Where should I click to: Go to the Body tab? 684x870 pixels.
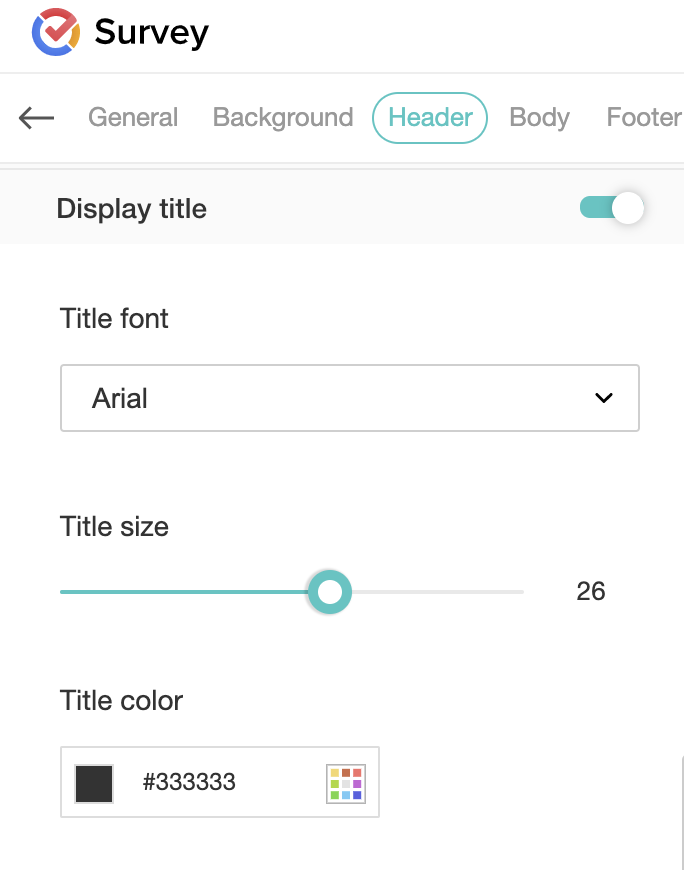click(539, 118)
